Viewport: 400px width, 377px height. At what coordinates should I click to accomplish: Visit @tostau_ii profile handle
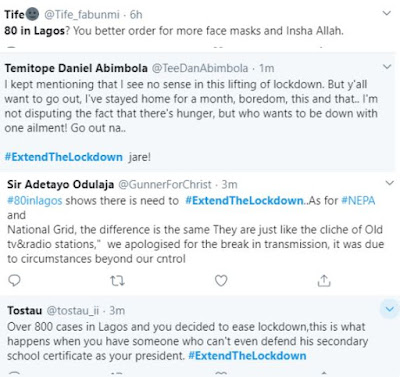pyautogui.click(x=73, y=311)
